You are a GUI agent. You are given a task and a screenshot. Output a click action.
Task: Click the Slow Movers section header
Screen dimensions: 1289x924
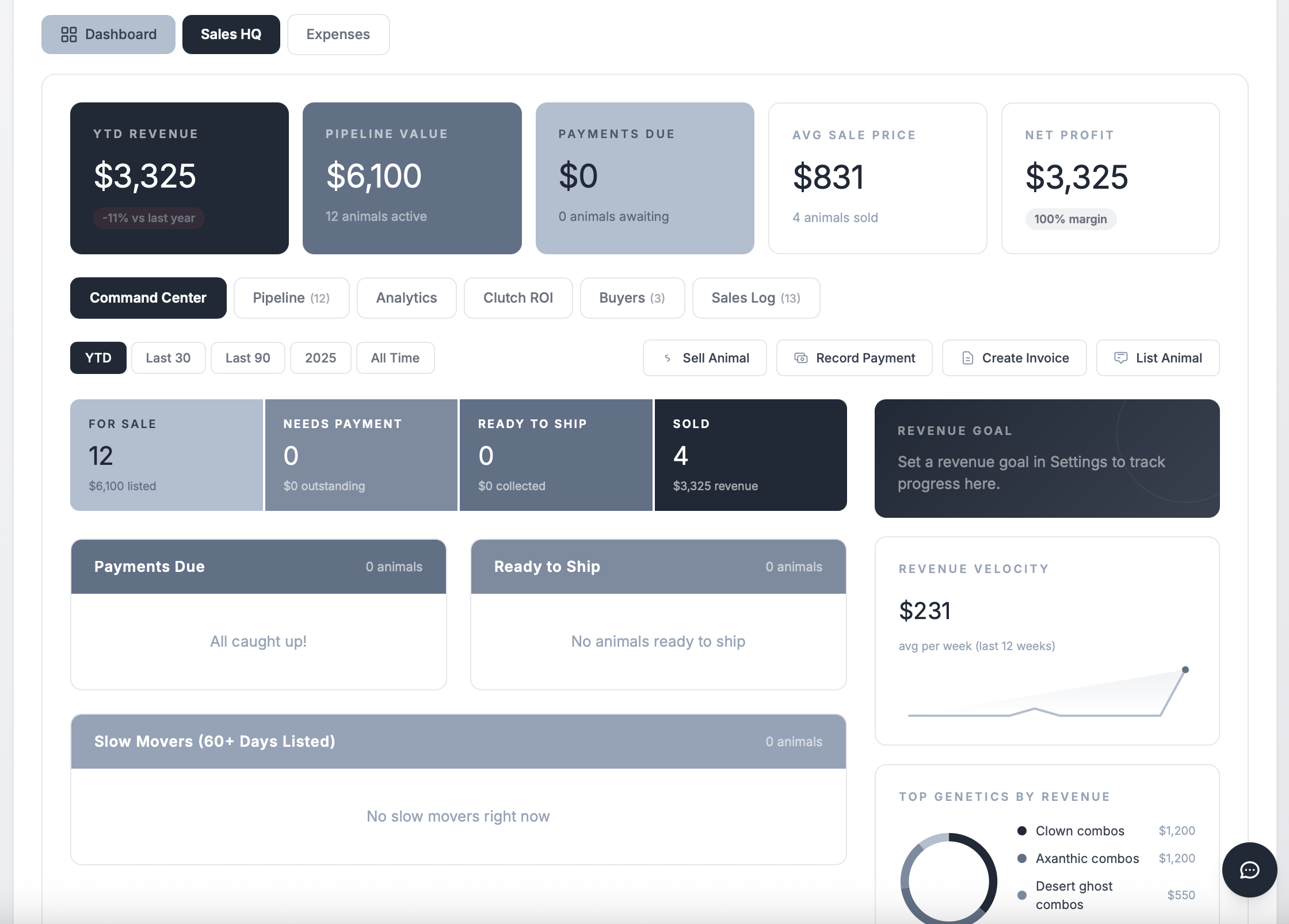[x=459, y=742]
